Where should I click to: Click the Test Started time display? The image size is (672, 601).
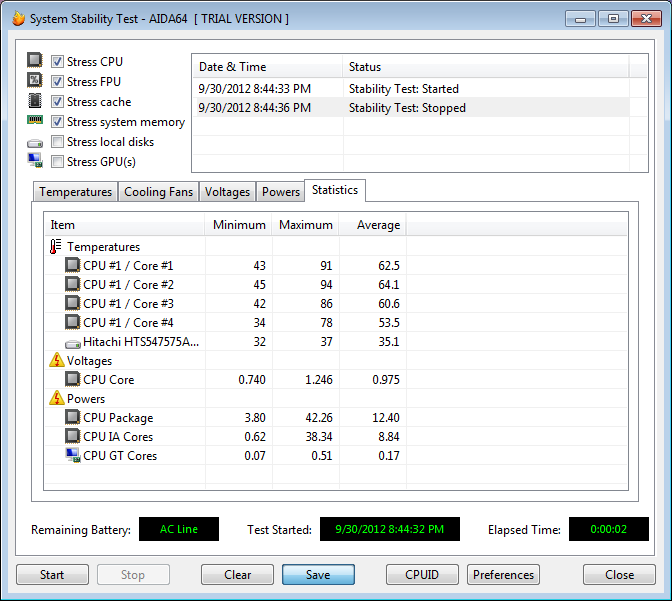click(390, 529)
